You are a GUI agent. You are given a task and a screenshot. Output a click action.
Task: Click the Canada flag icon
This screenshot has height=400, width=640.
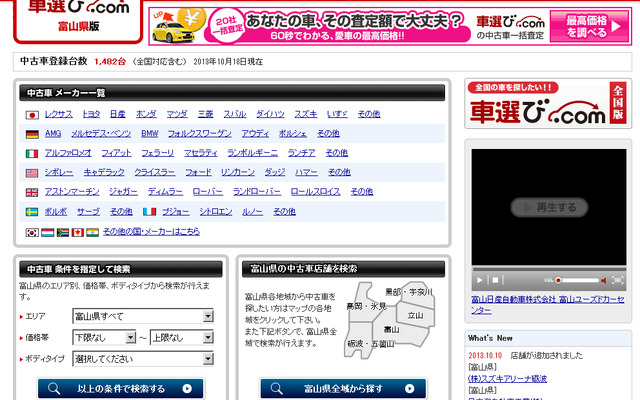coord(78,232)
